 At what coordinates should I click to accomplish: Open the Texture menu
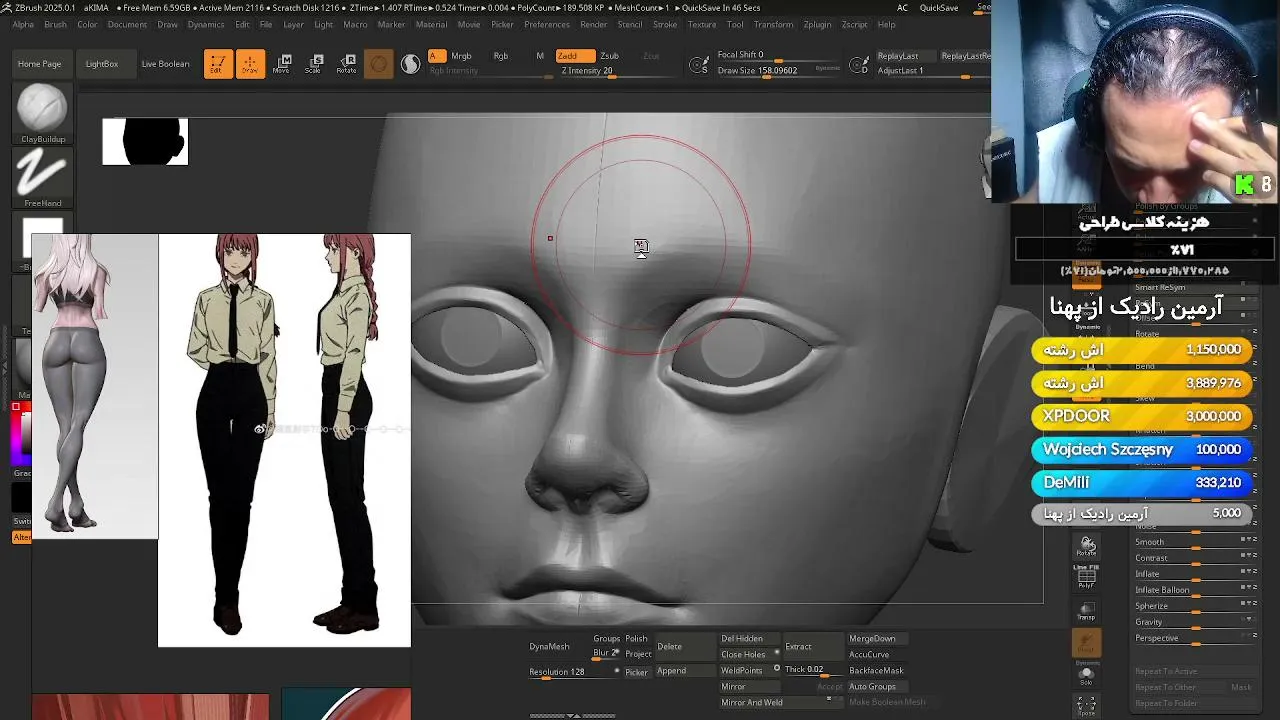(702, 24)
